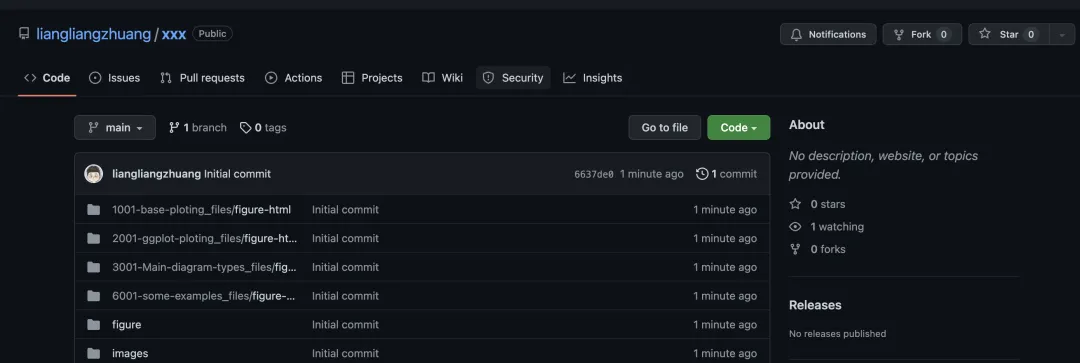Click the Go to file button

(665, 127)
